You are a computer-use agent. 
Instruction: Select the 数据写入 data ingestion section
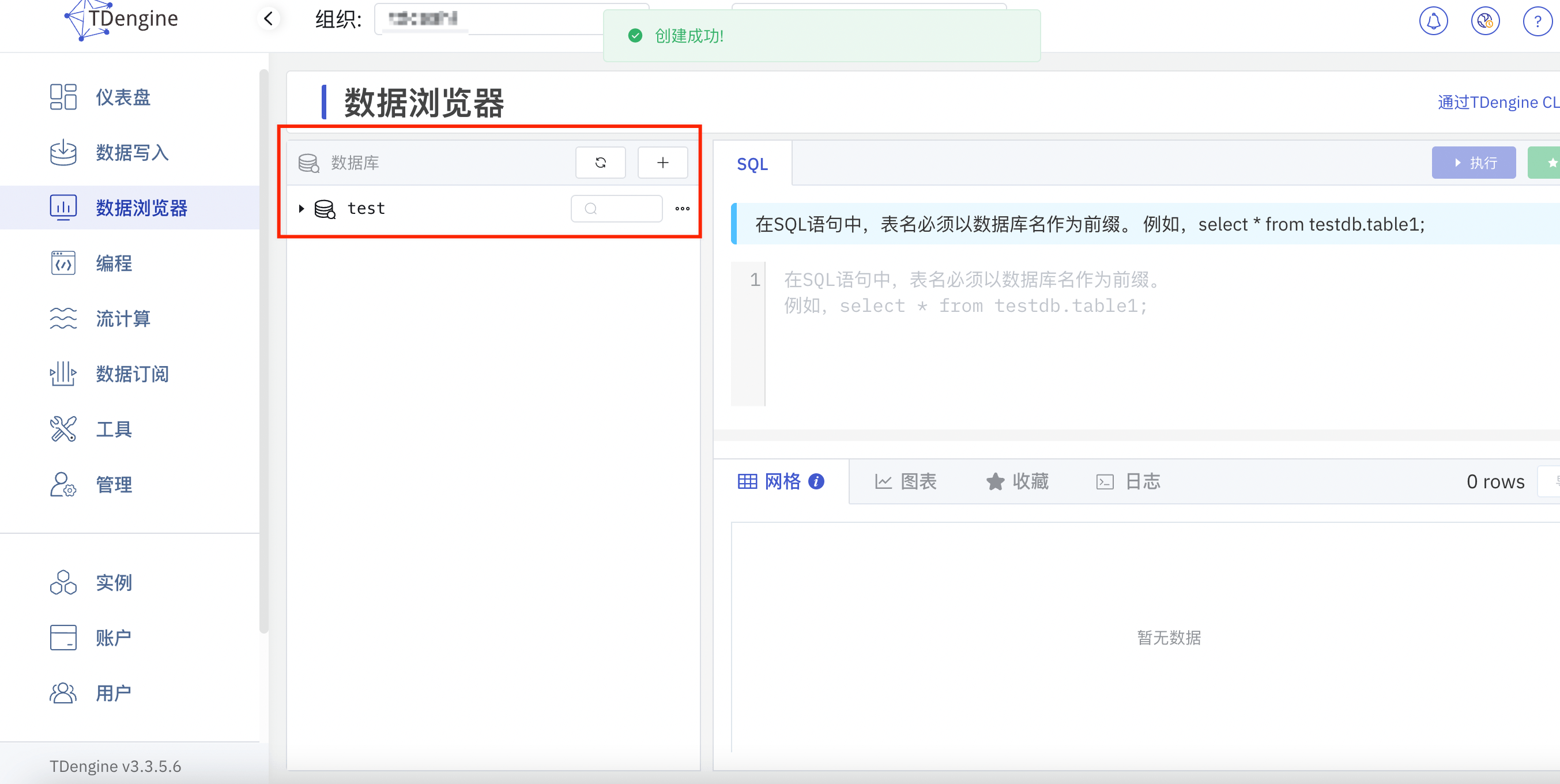(131, 153)
